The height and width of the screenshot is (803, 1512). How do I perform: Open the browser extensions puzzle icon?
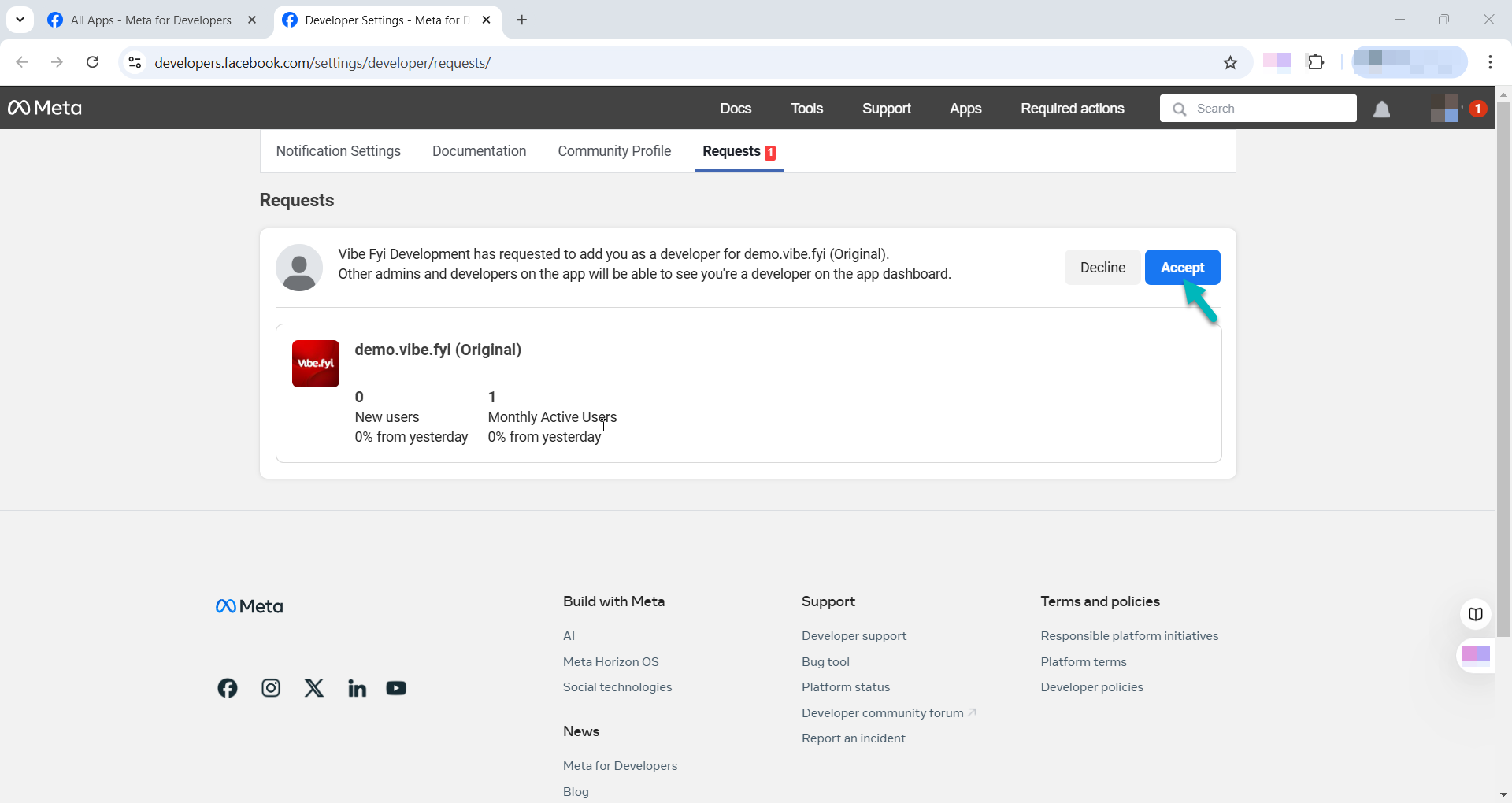(1316, 62)
